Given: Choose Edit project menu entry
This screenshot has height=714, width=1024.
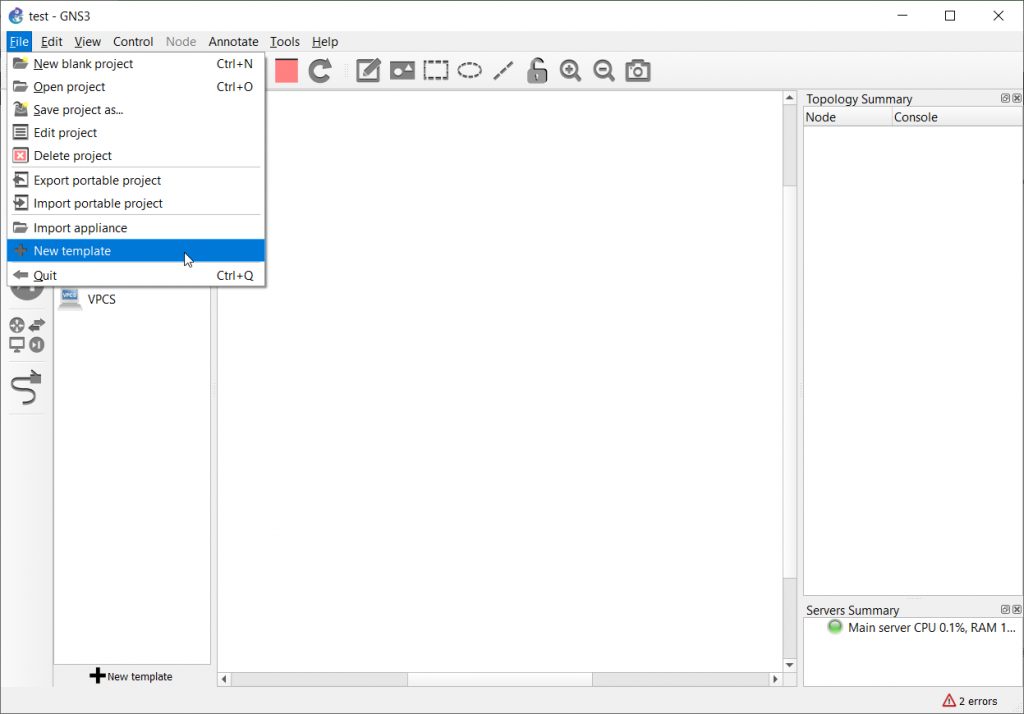Looking at the screenshot, I should 136,133.
